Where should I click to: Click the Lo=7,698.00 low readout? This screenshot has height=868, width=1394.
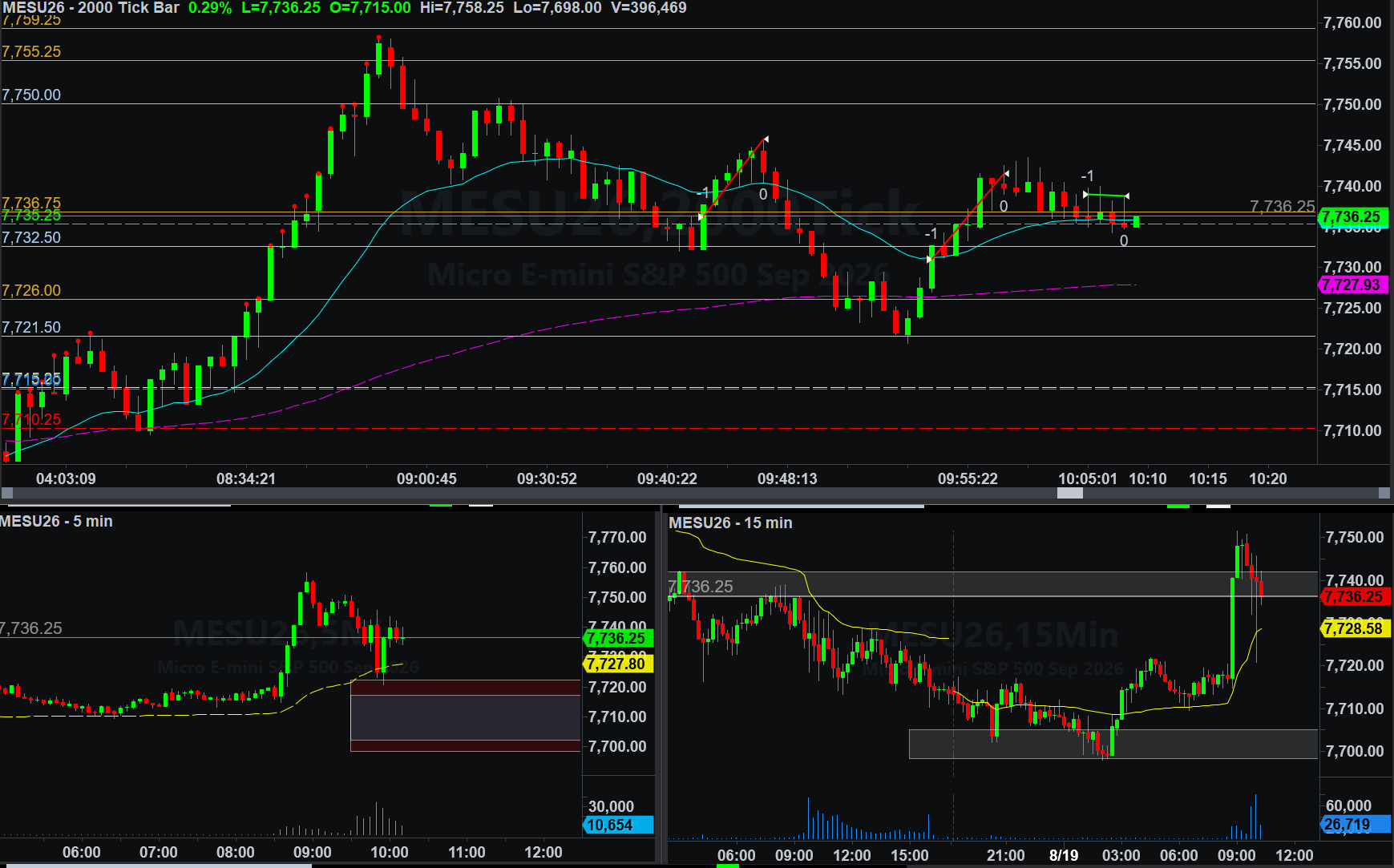point(557,8)
